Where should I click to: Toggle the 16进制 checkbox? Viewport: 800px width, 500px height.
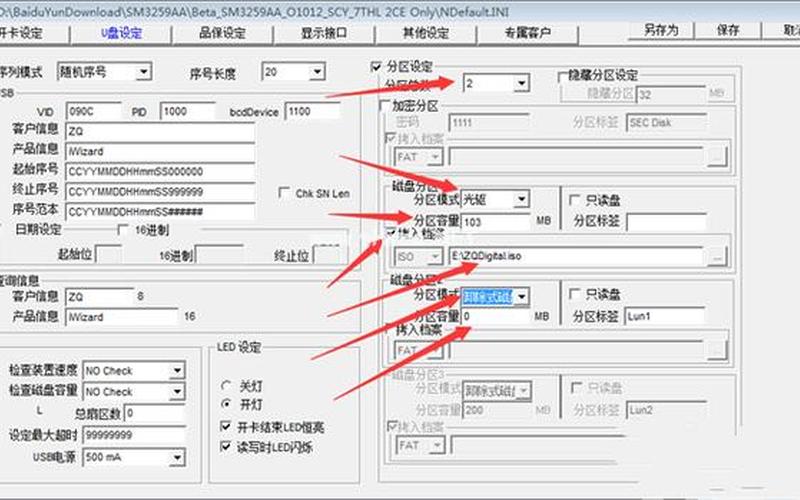point(123,230)
